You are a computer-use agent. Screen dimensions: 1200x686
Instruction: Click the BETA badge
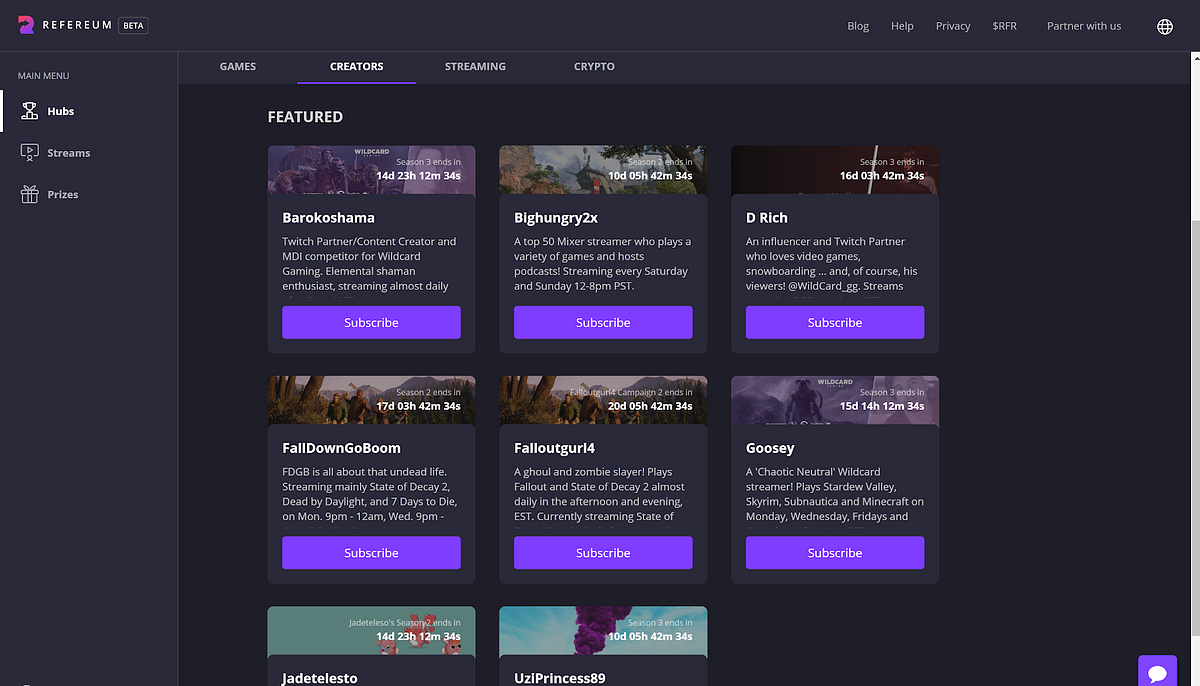(133, 25)
